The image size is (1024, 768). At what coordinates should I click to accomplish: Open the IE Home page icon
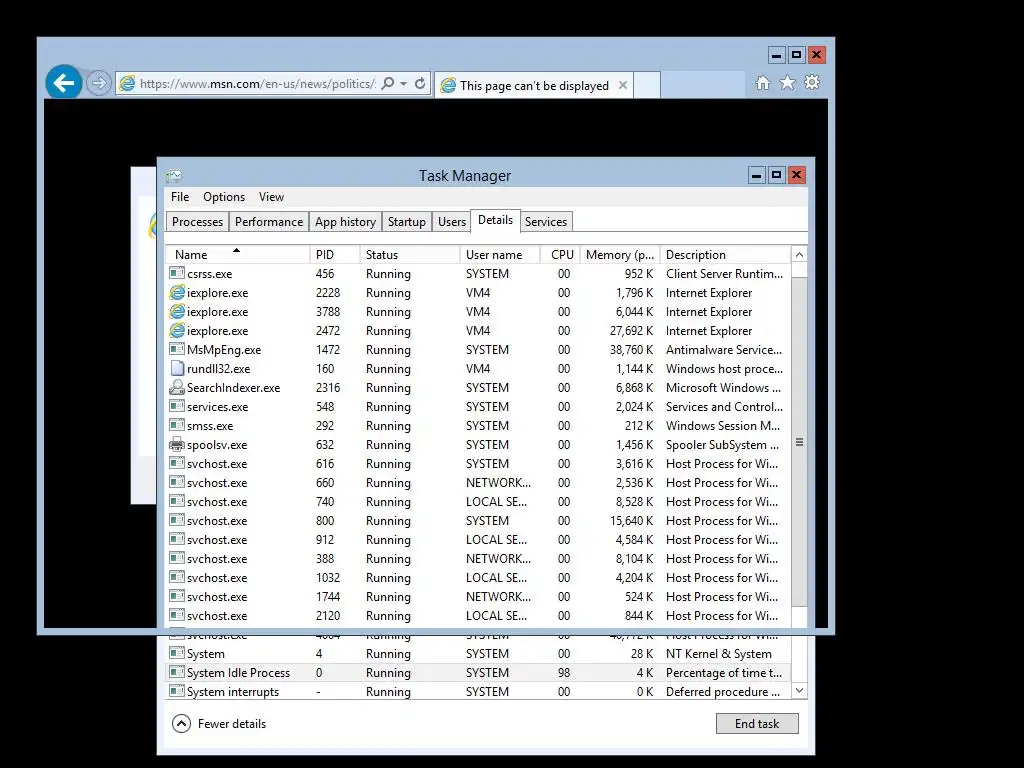[763, 83]
